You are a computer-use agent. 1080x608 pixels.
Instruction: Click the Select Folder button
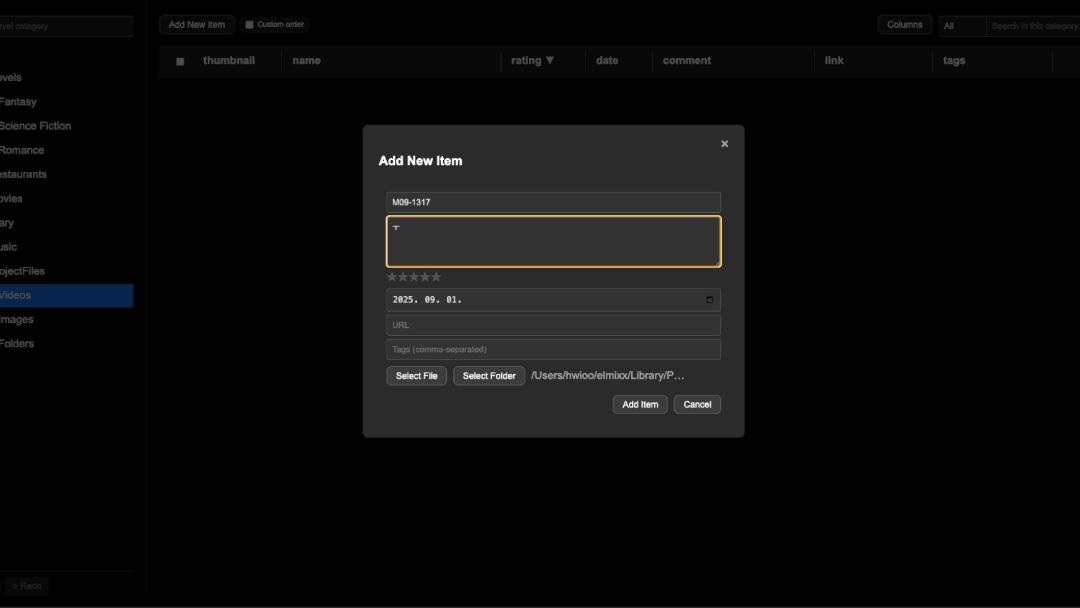[x=489, y=376]
